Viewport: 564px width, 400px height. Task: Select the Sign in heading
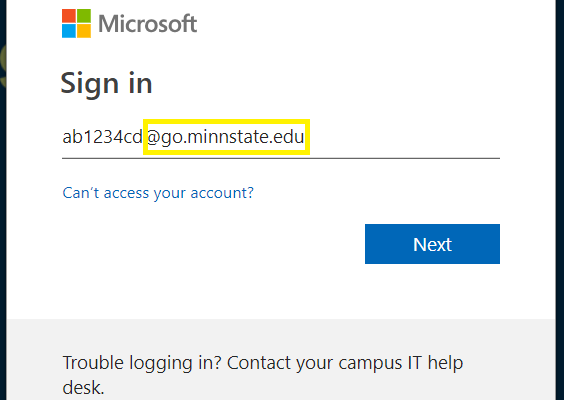106,83
